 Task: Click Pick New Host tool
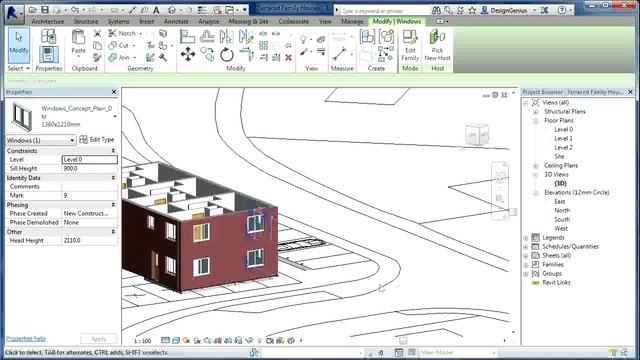437,45
